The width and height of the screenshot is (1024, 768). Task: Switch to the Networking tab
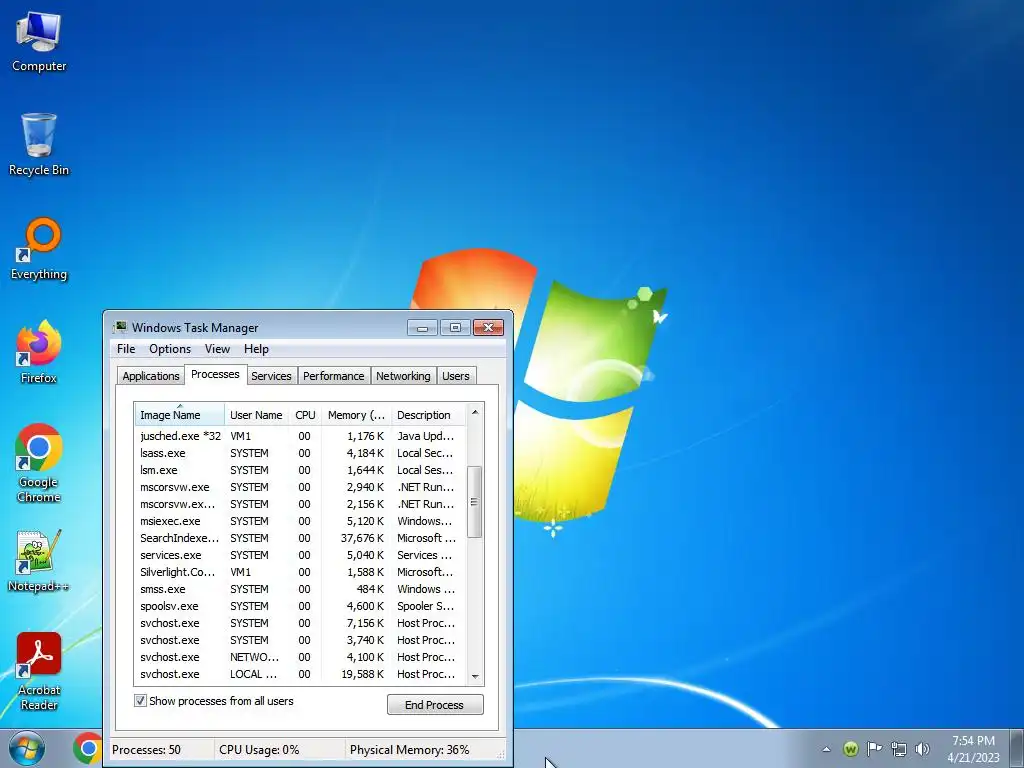tap(403, 376)
